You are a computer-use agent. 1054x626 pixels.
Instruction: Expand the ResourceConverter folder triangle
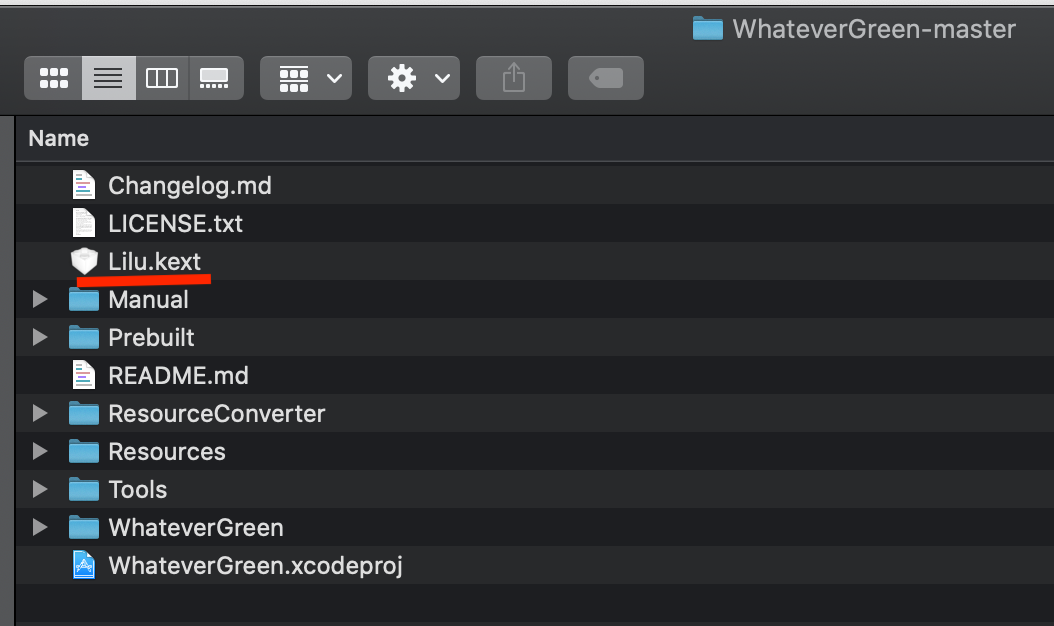[40, 413]
